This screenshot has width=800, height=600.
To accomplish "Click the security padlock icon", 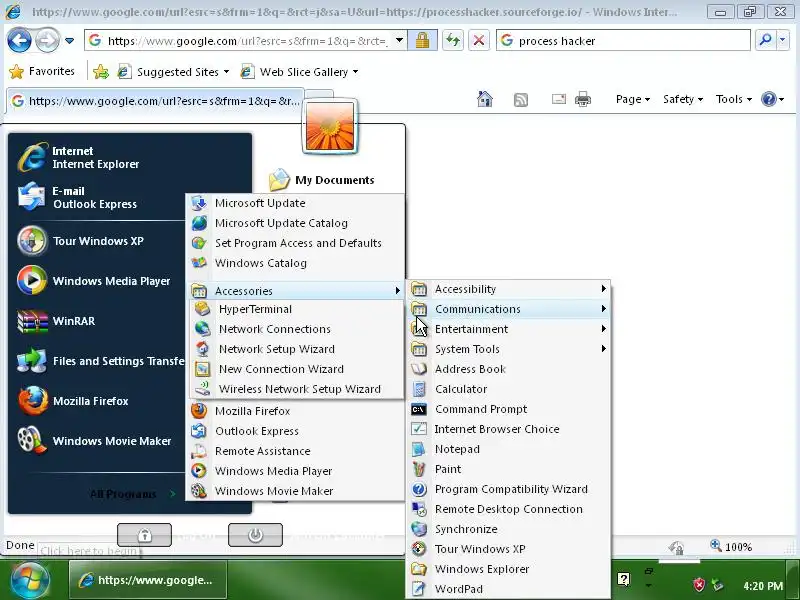I will pyautogui.click(x=422, y=40).
